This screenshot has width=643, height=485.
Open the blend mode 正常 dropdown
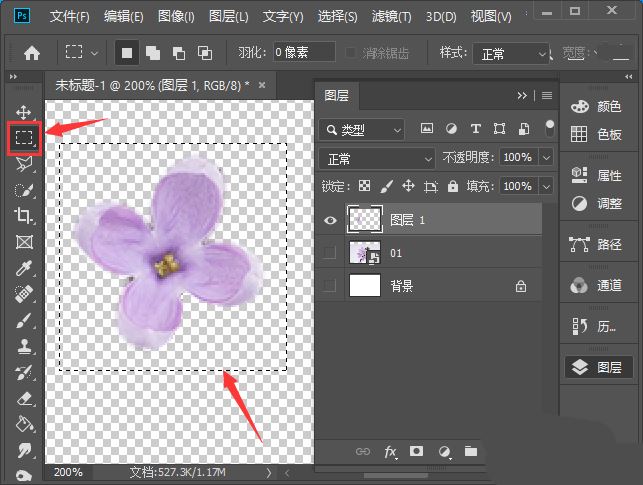click(x=376, y=158)
